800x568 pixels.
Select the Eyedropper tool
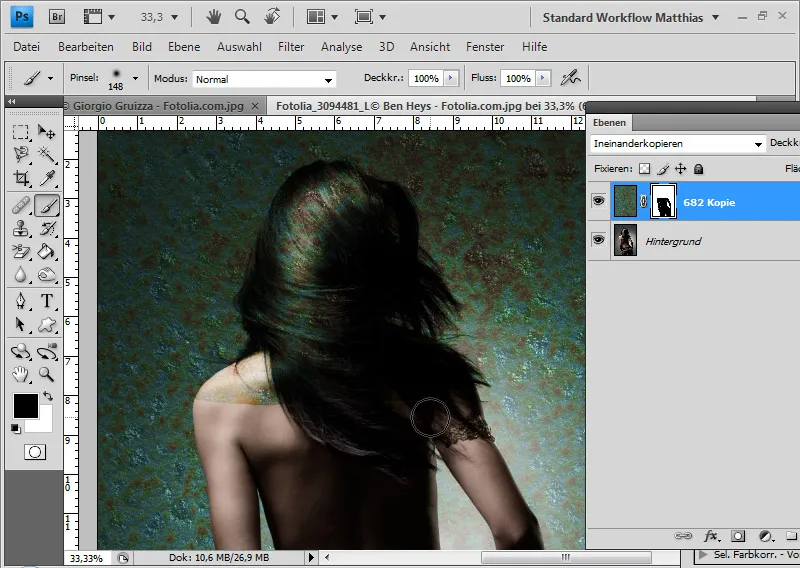(47, 178)
